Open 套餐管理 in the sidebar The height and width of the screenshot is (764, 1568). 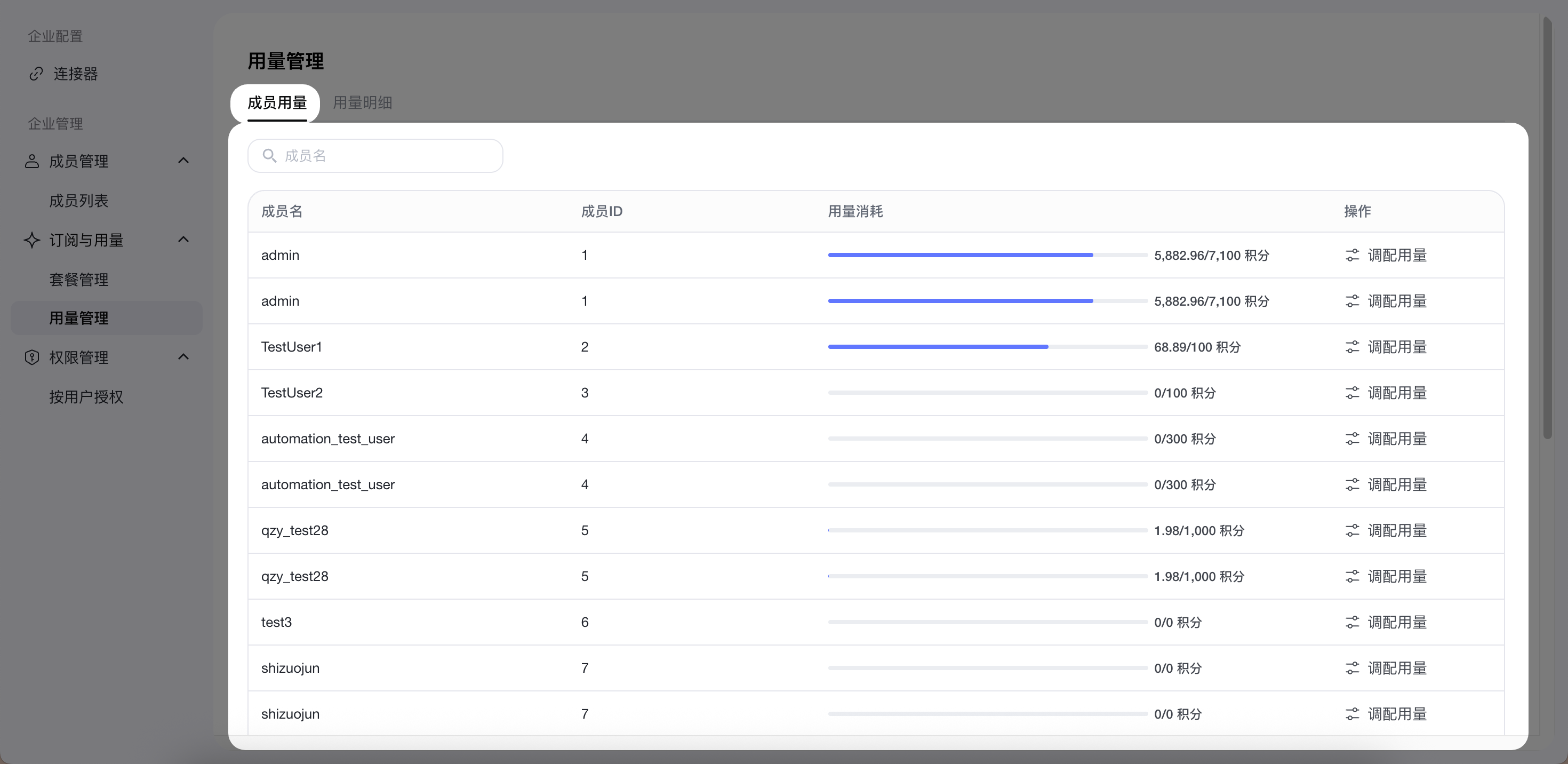[x=78, y=280]
